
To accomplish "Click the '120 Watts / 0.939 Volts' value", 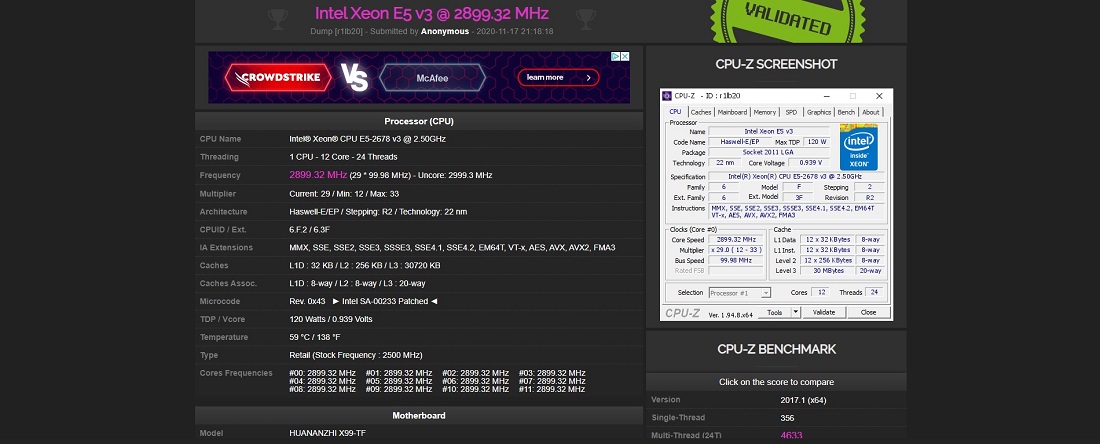I will pyautogui.click(x=330, y=319).
